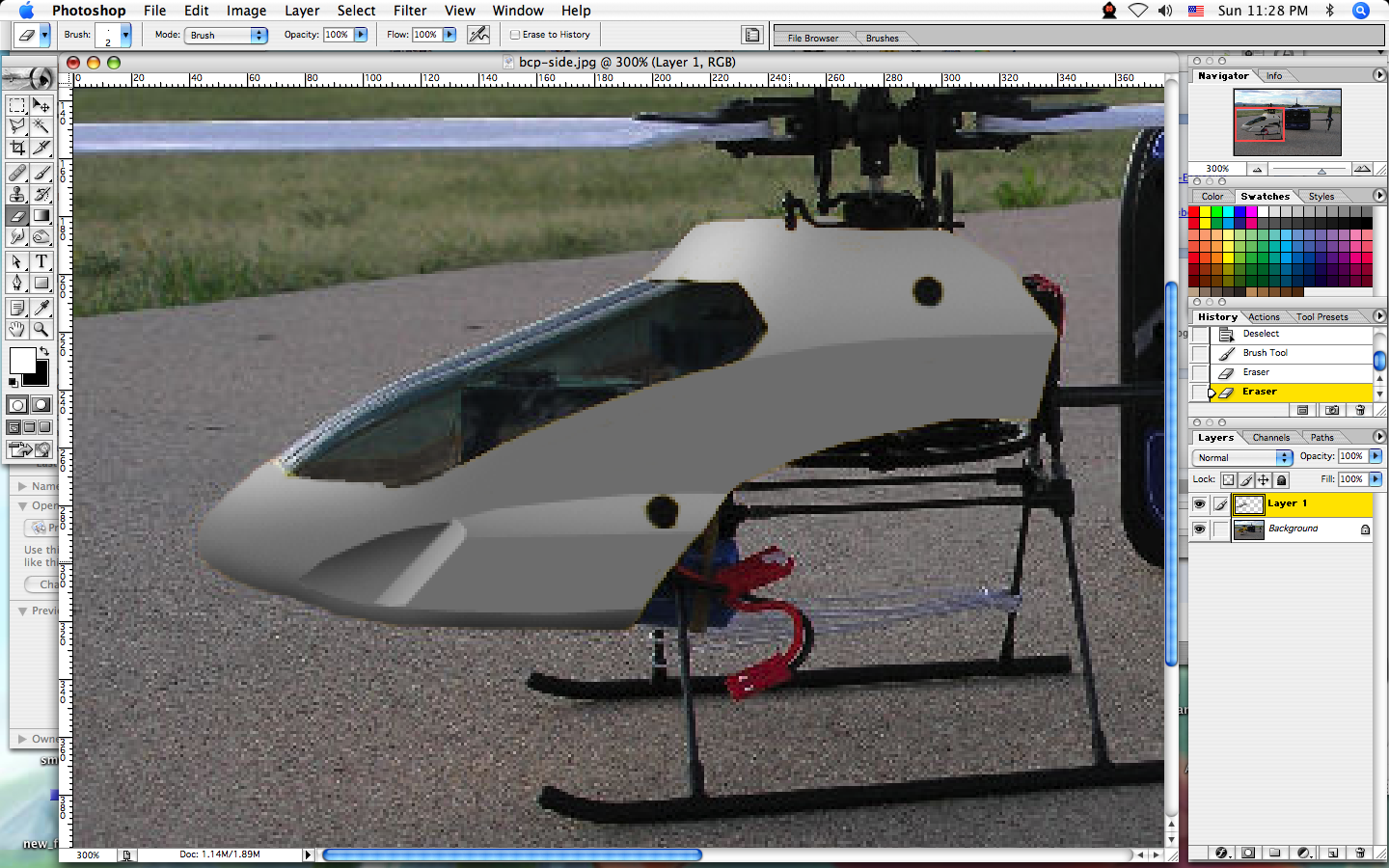Switch to the Channels tab

(x=1270, y=438)
